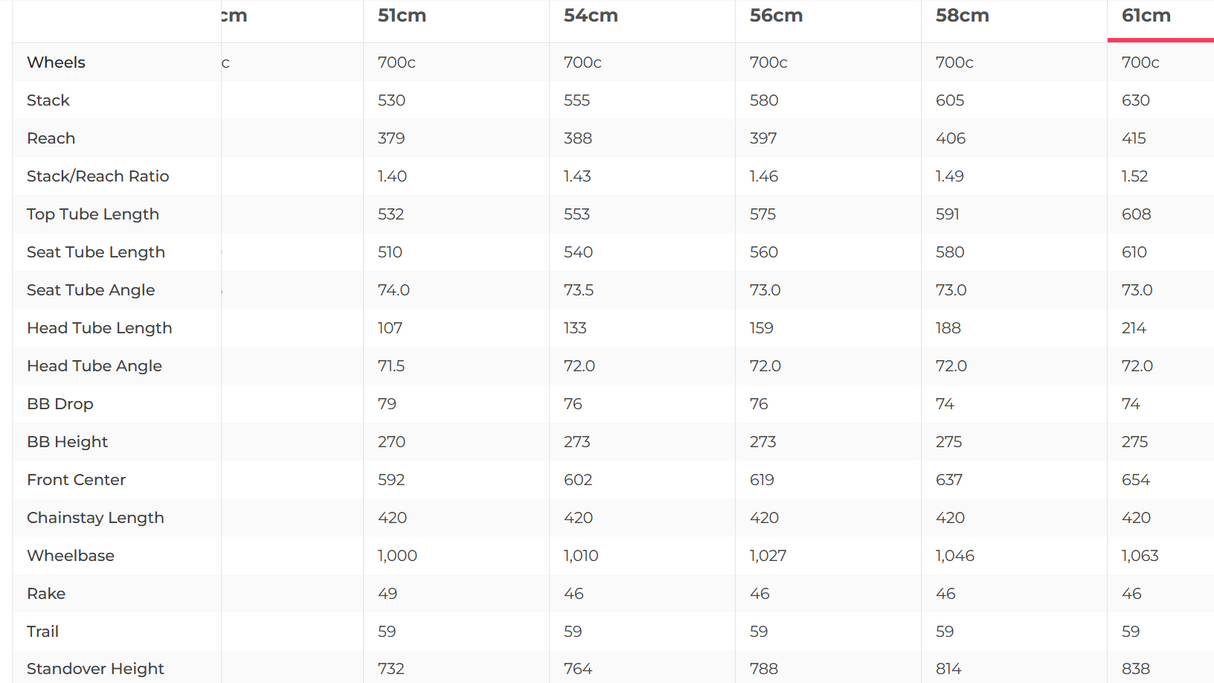This screenshot has height=683, width=1214.
Task: Select the Top Tube Length row label
Action: point(93,214)
